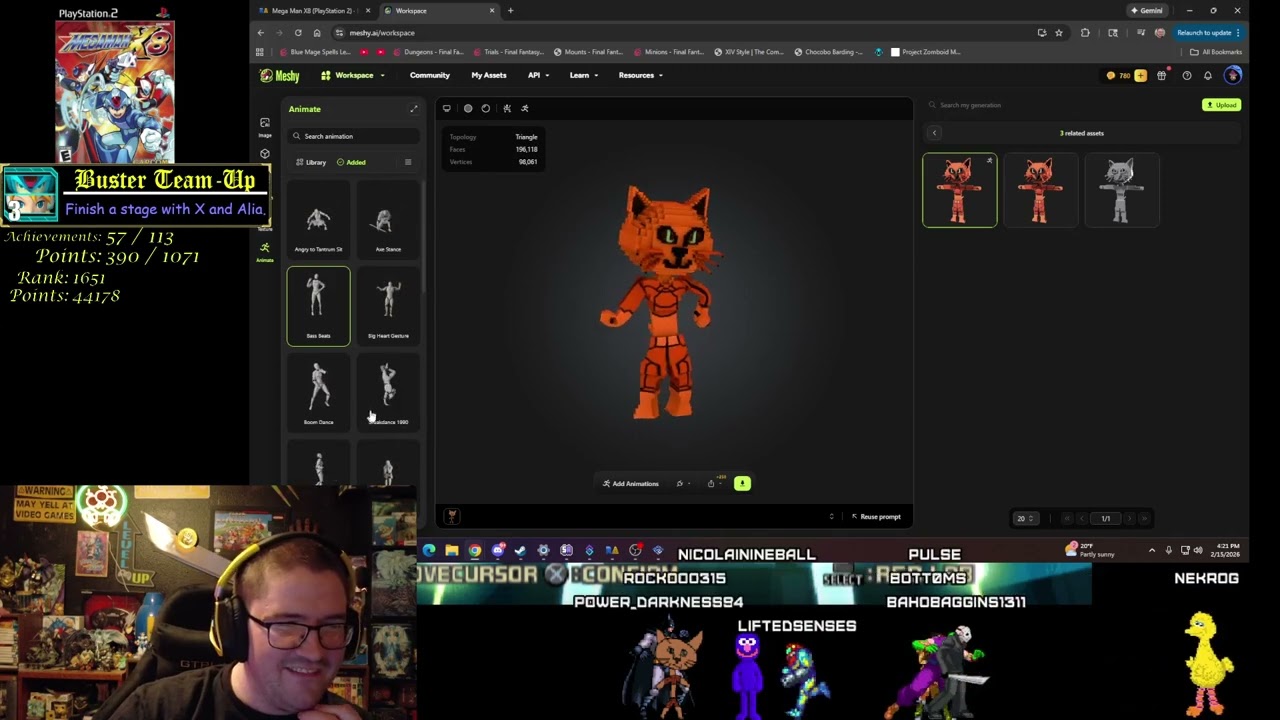
Task: Switch to solid sphere shading mode
Action: pos(467,108)
